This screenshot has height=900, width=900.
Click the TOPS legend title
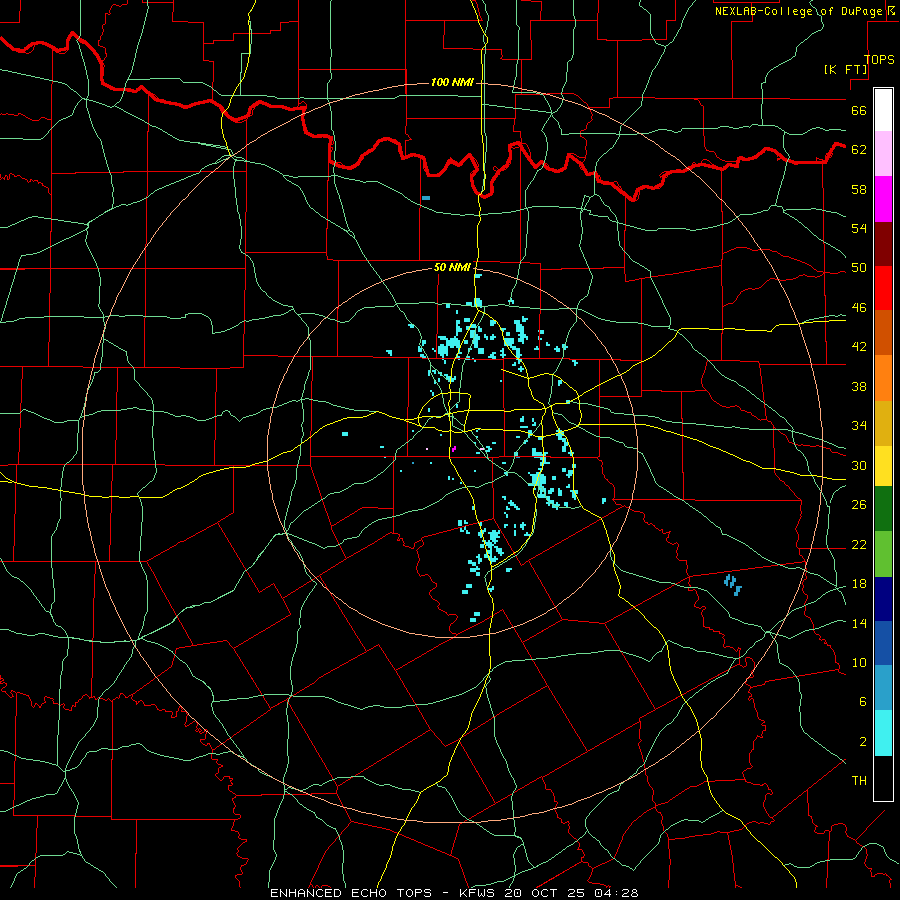(x=879, y=60)
